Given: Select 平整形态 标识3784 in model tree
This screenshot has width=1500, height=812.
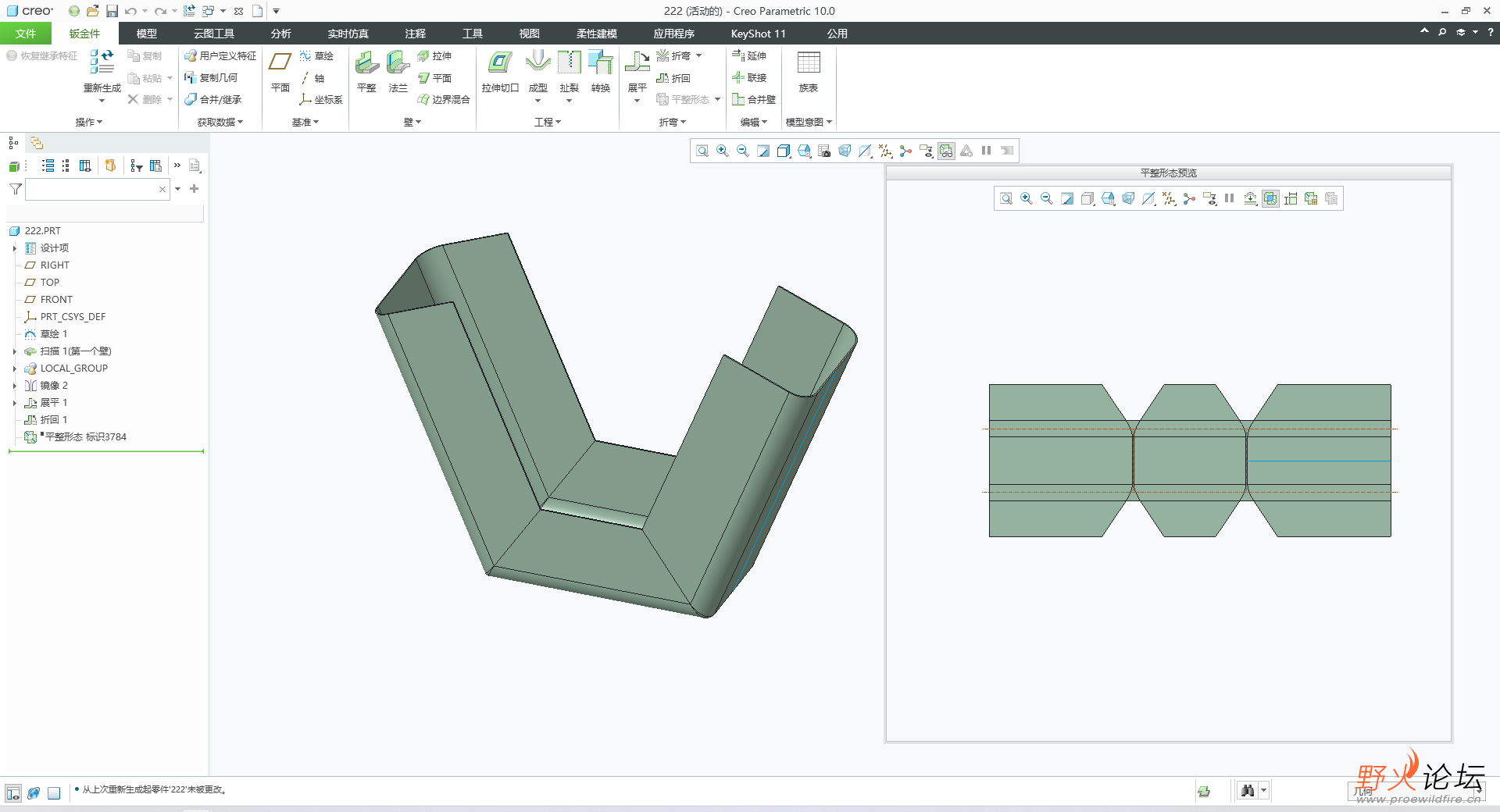Looking at the screenshot, I should (x=76, y=437).
